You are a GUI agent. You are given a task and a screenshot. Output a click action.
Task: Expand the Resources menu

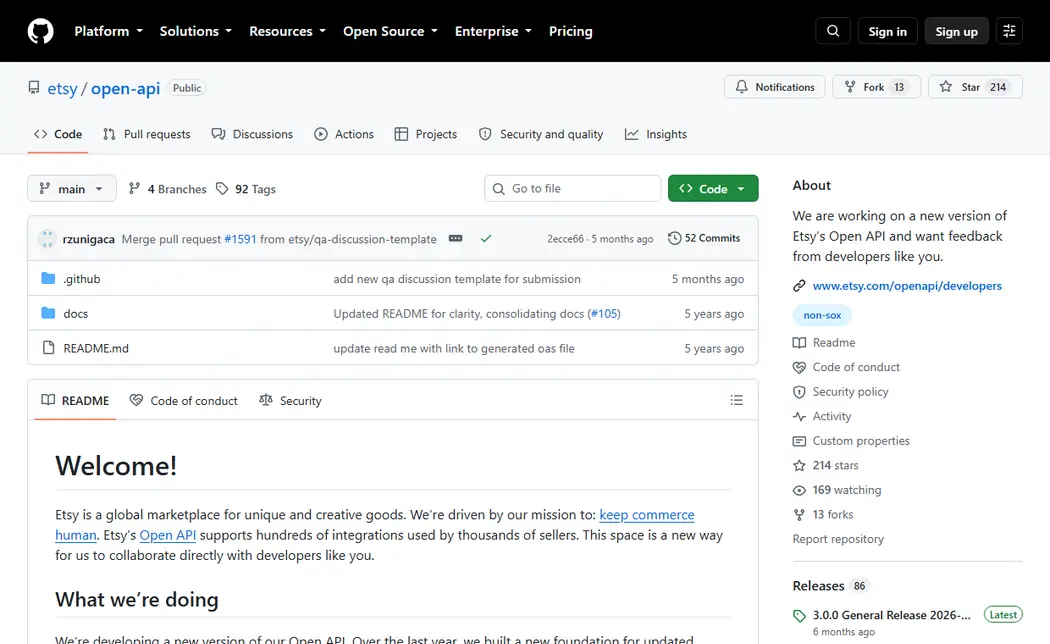click(x=287, y=31)
